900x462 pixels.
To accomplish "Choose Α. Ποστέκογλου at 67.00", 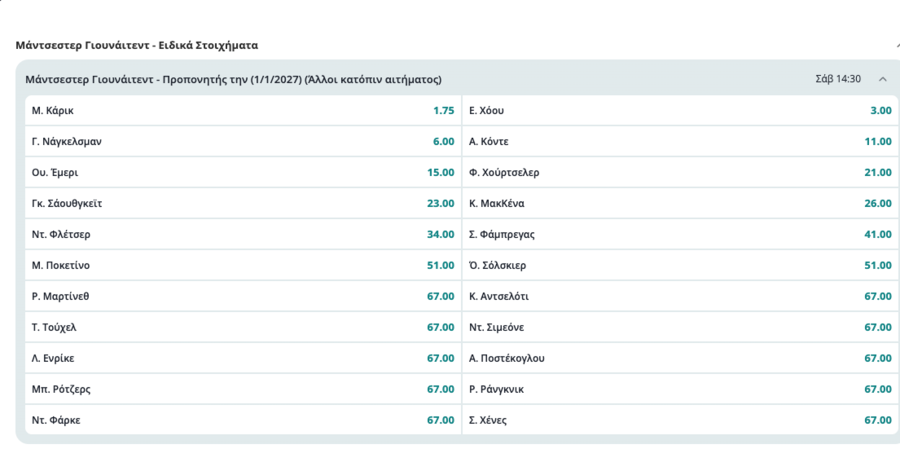I will click(x=680, y=358).
